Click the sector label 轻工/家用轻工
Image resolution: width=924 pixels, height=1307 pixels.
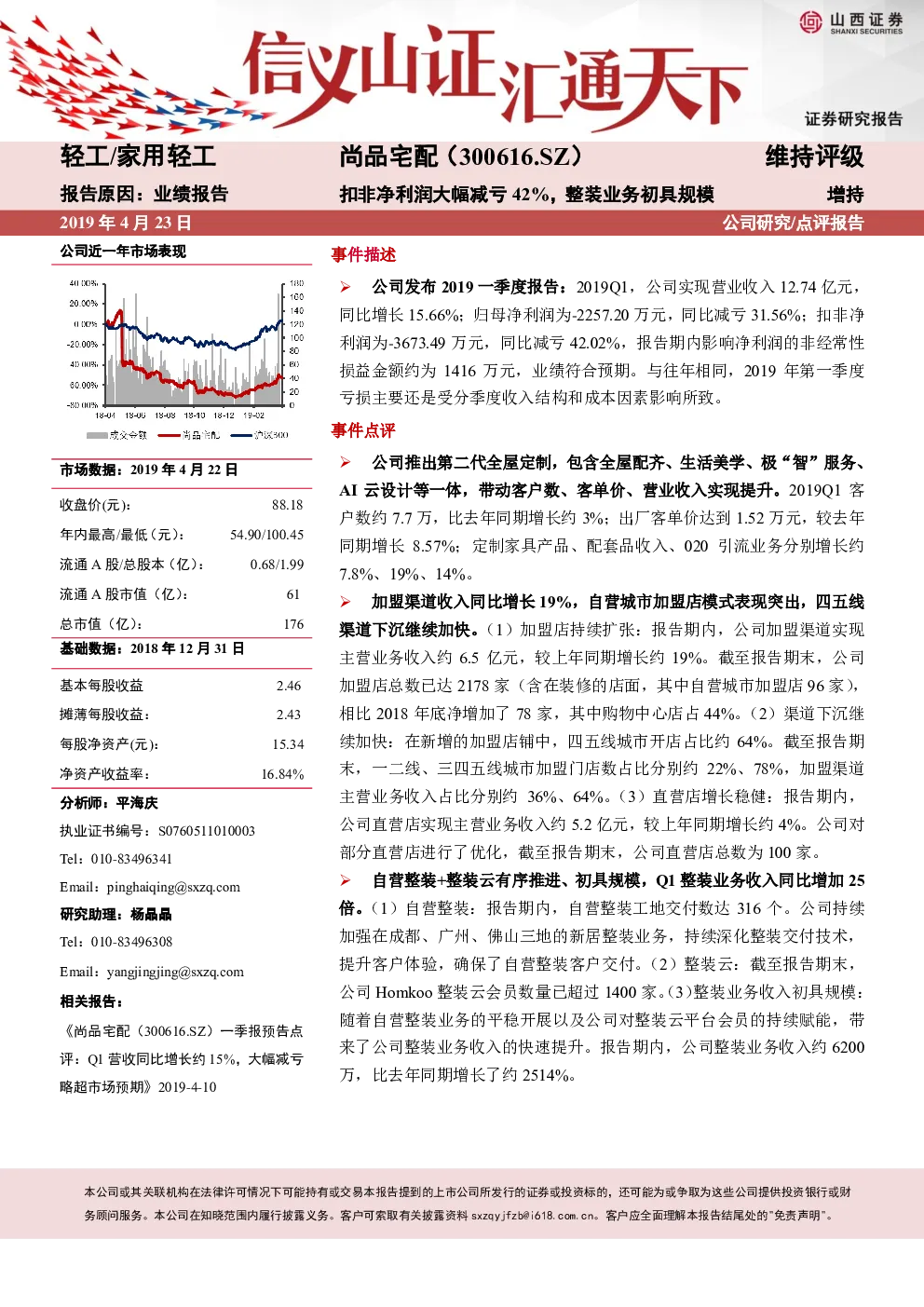coord(138,157)
